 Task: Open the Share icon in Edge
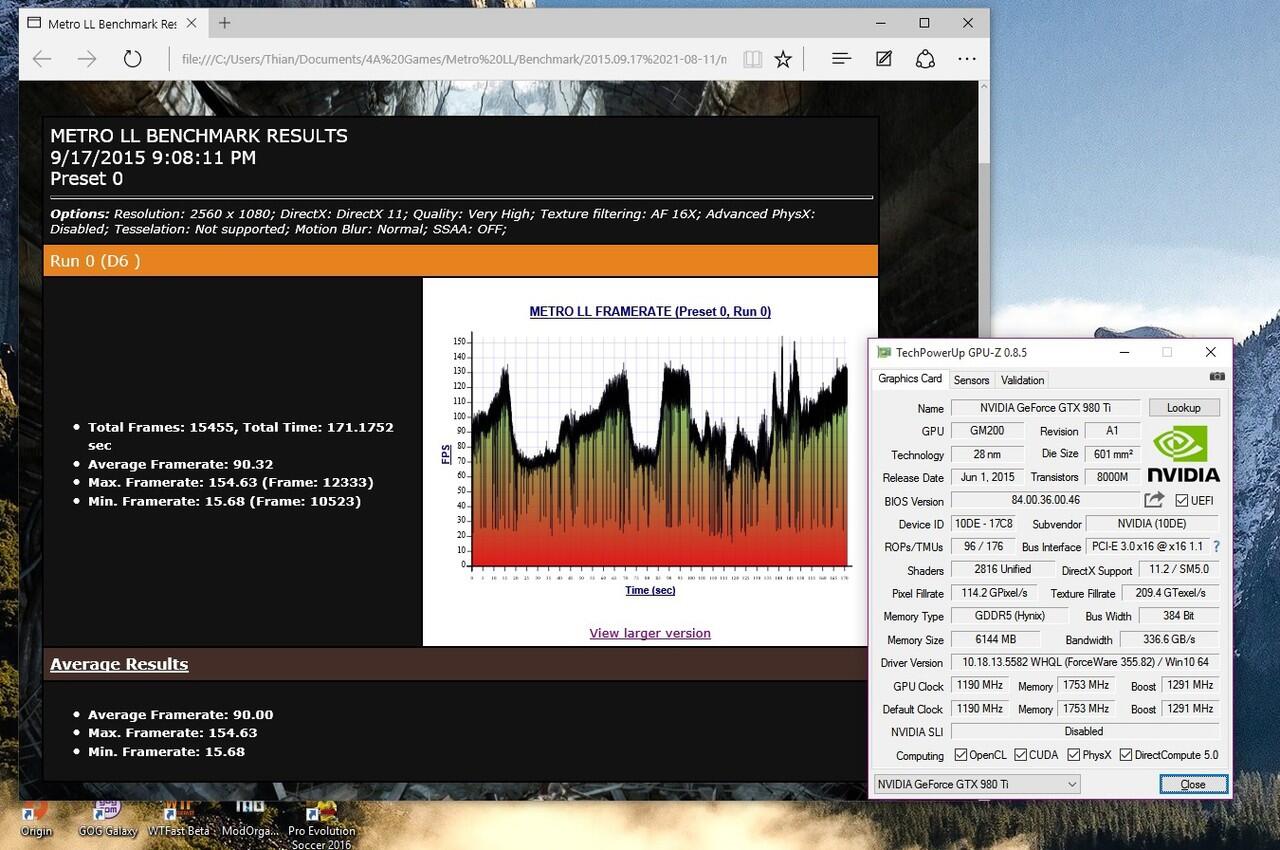[x=925, y=59]
